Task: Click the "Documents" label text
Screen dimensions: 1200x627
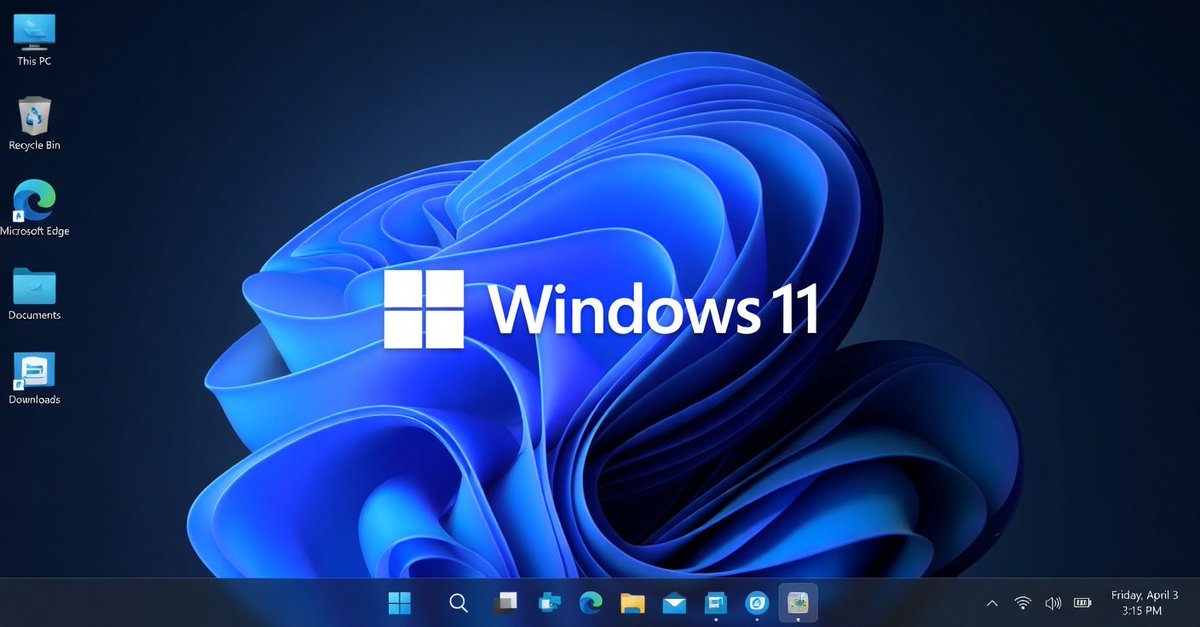Action: (x=34, y=315)
